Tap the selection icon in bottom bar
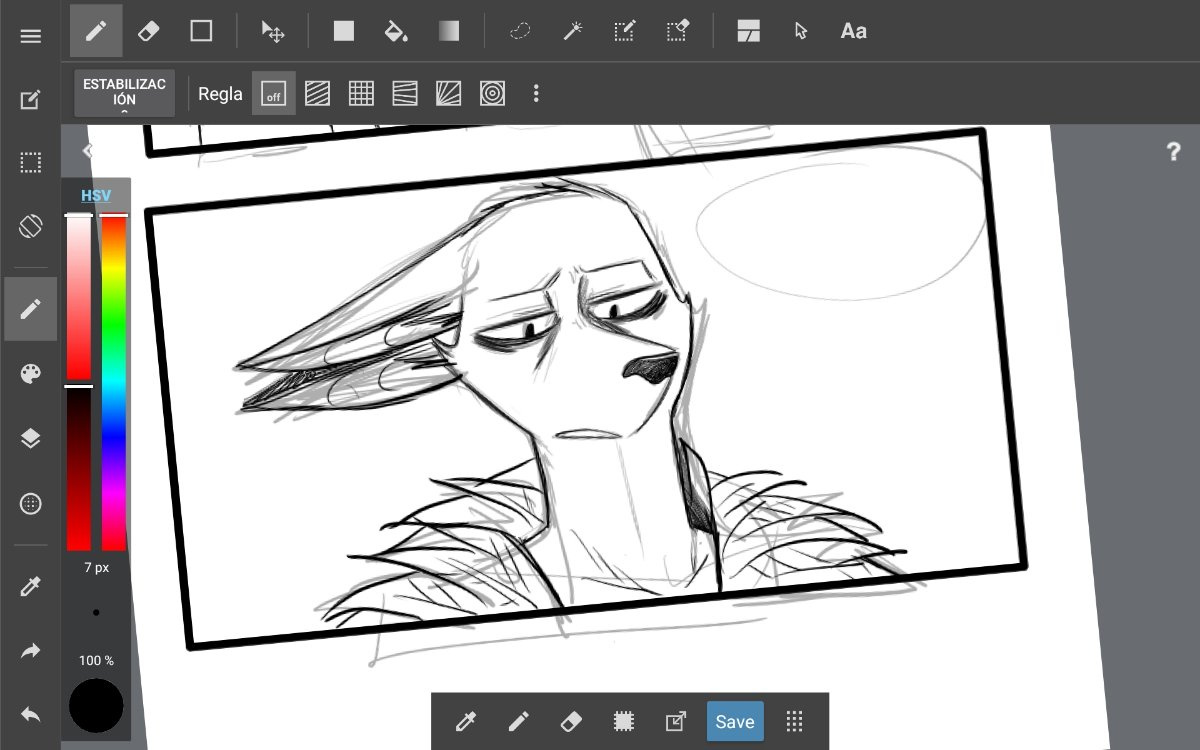 [x=623, y=721]
